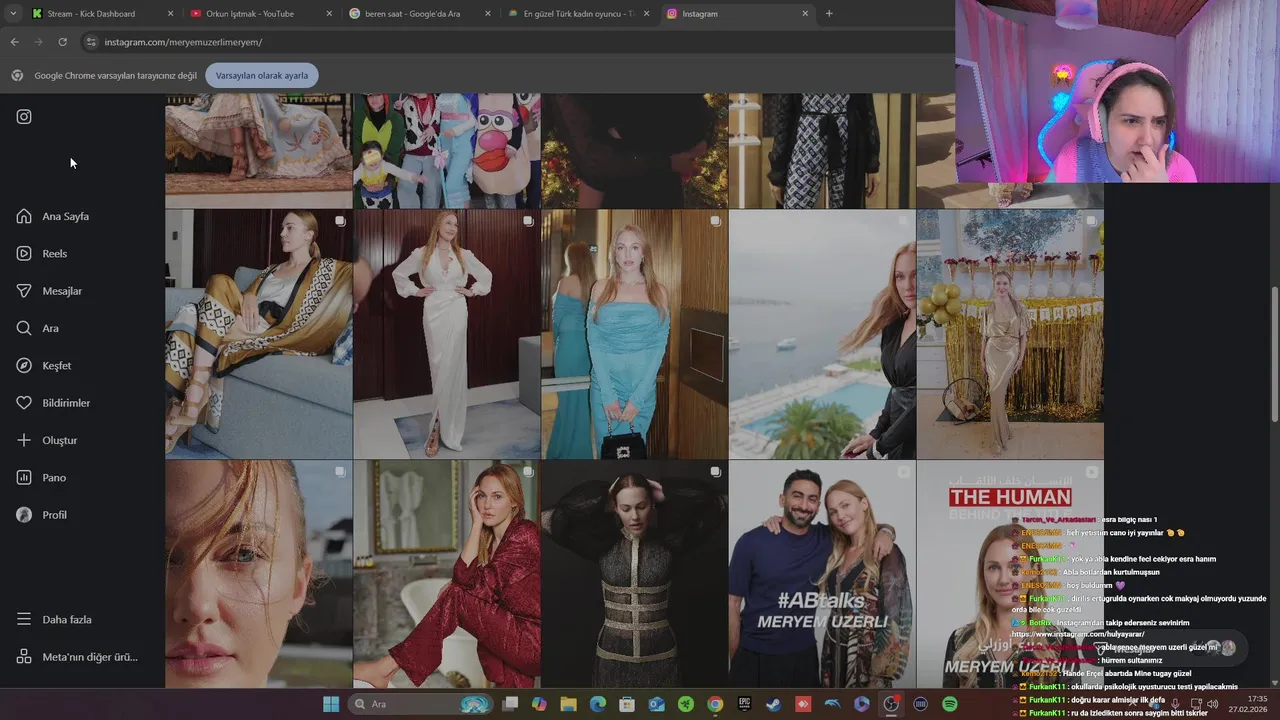The image size is (1280, 720).
Task: Open post of woman in white gown
Action: point(446,334)
